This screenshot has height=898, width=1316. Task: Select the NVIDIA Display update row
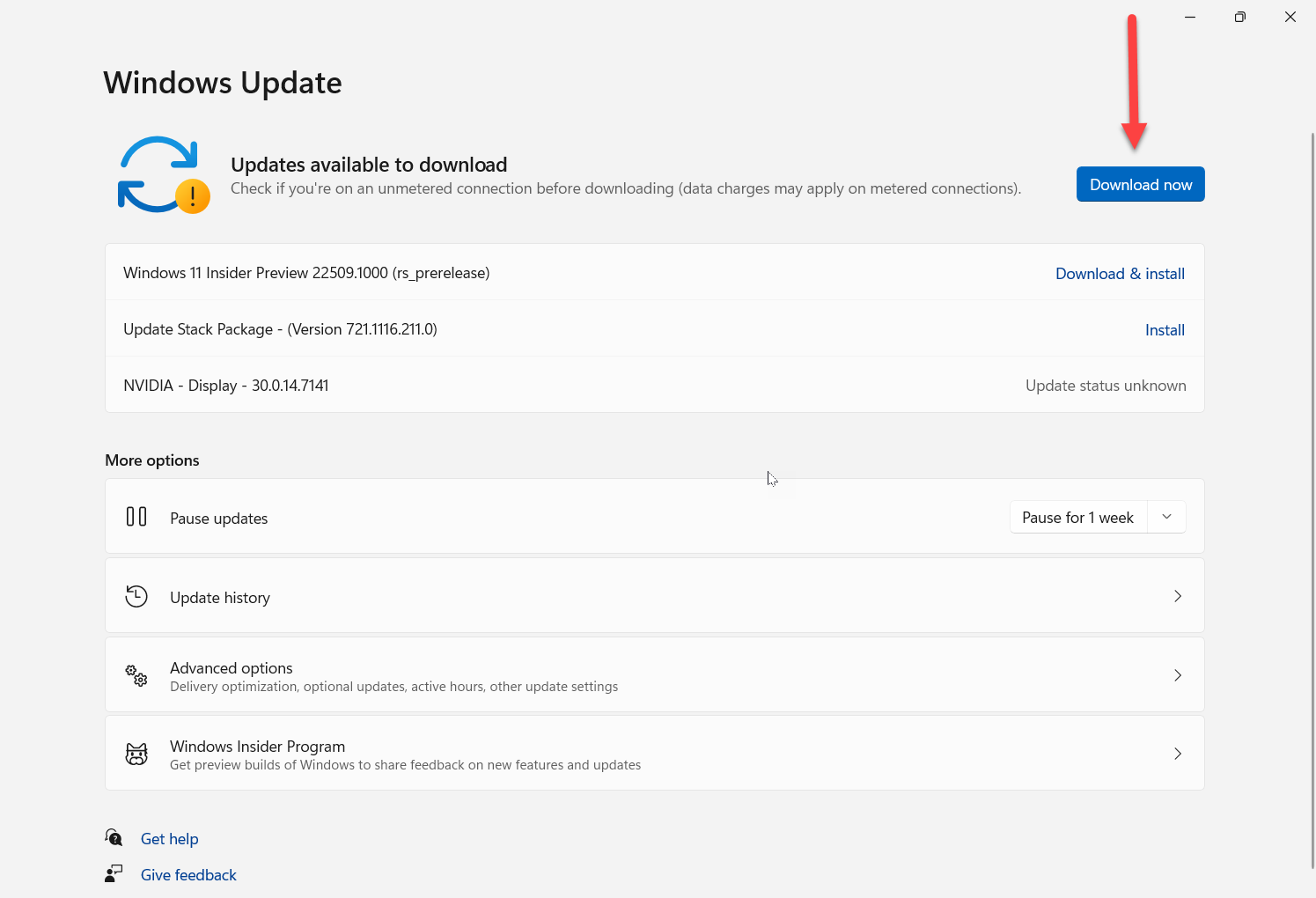654,386
